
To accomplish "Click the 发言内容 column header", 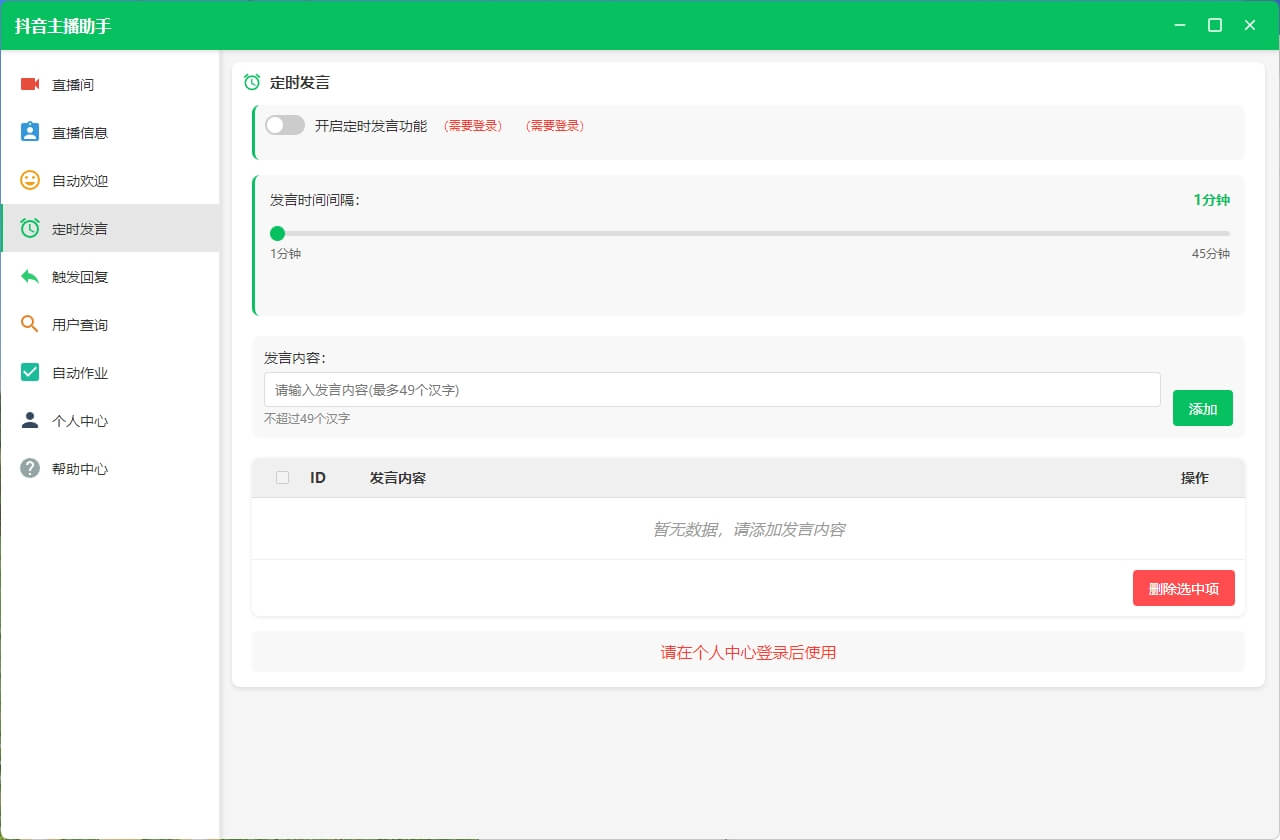I will tap(398, 478).
